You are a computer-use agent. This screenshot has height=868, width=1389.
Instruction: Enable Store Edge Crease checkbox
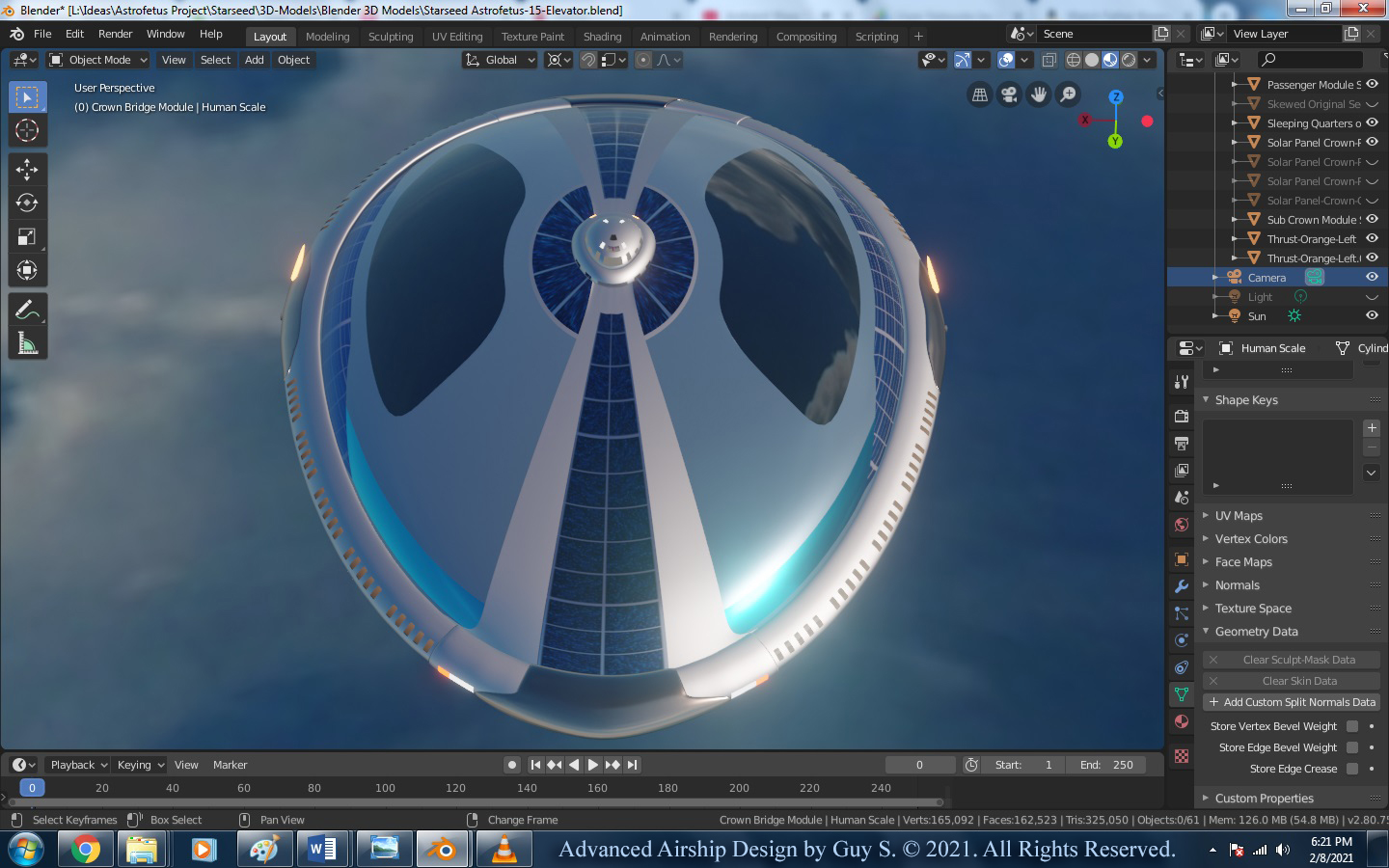pyautogui.click(x=1352, y=769)
